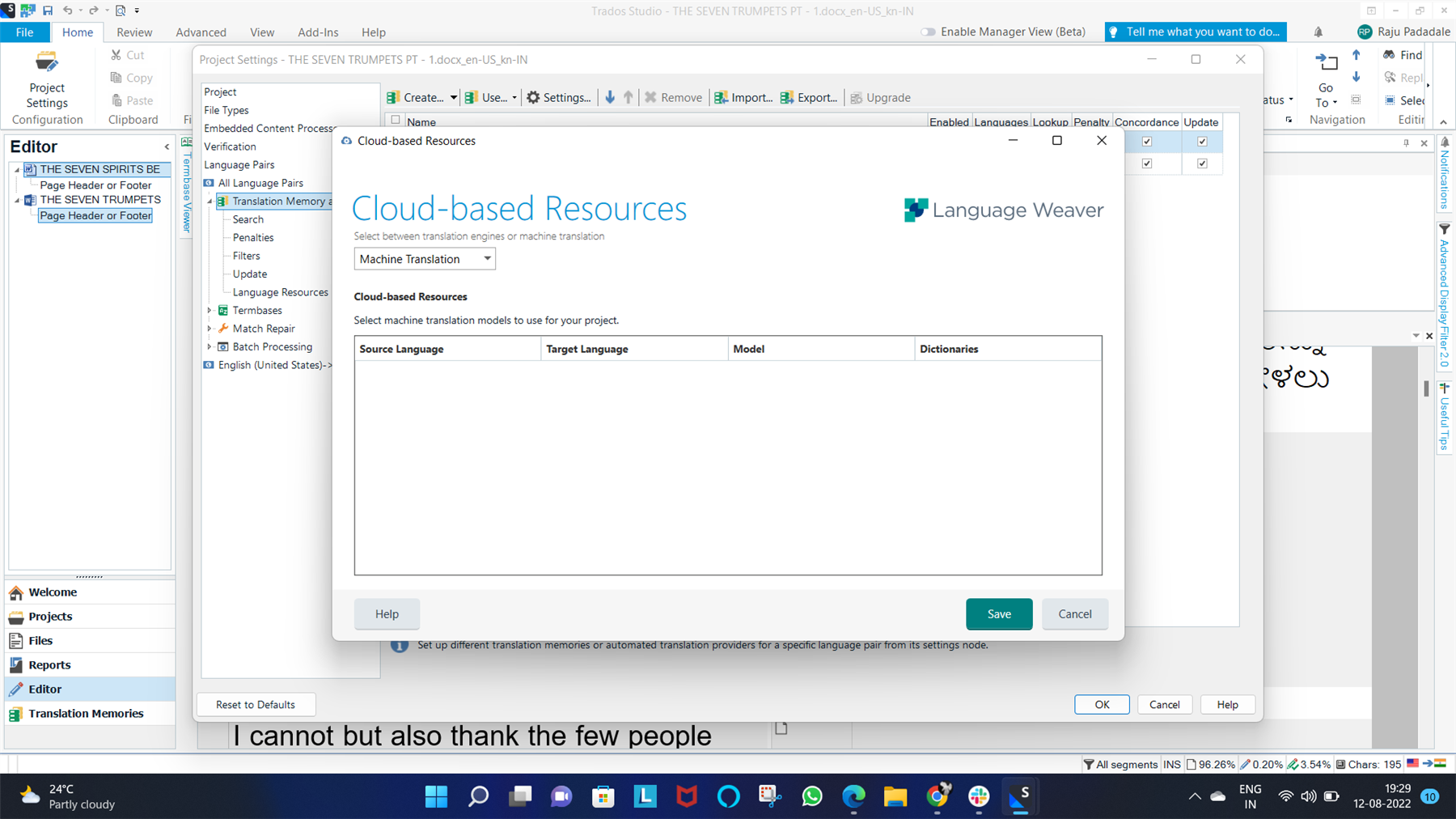Open Translation Memories view in the sidebar

click(x=86, y=713)
